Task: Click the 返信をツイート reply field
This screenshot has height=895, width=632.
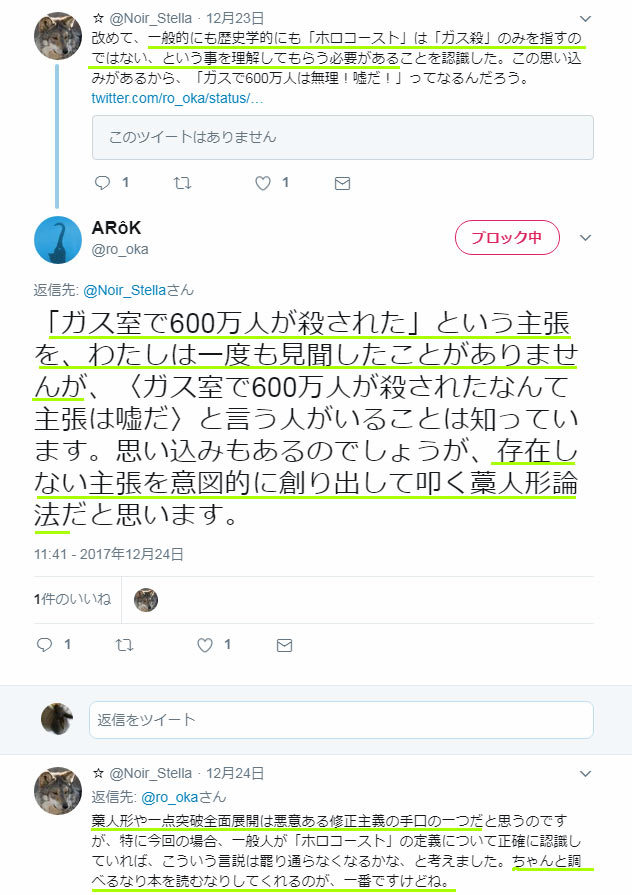Action: [x=341, y=720]
